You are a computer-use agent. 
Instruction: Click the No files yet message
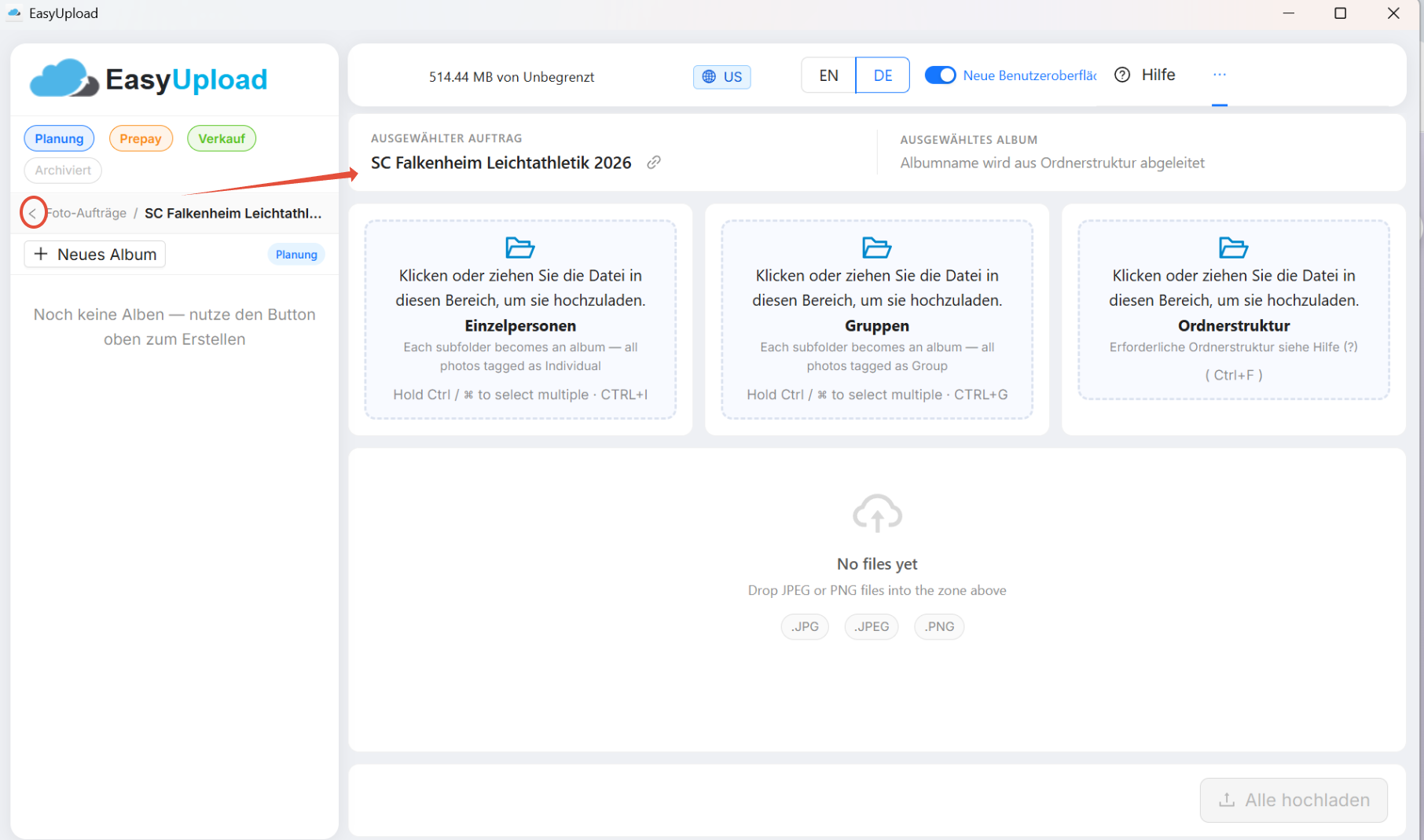tap(877, 563)
